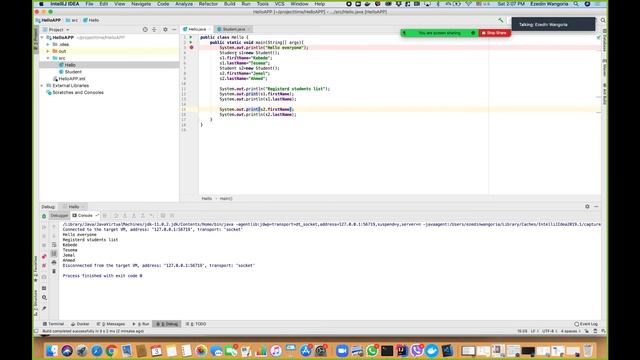The width and height of the screenshot is (640, 360).
Task: Open Search Everywhere magnifier in IntelliJ toolbar
Action: [603, 20]
